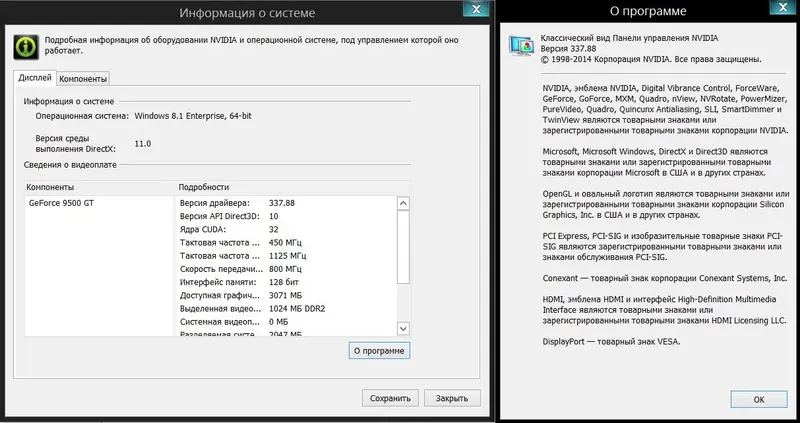Select the Версия драйвера row

tap(288, 203)
